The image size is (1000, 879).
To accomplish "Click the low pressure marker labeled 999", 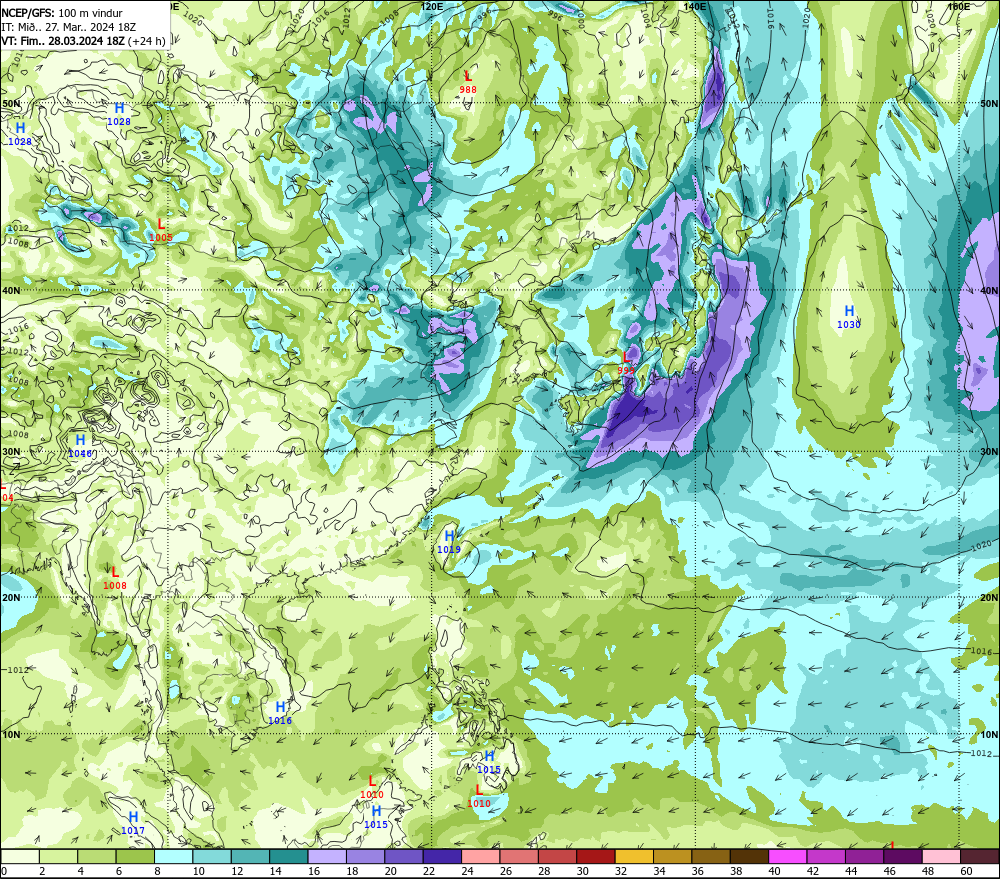I will tap(626, 363).
